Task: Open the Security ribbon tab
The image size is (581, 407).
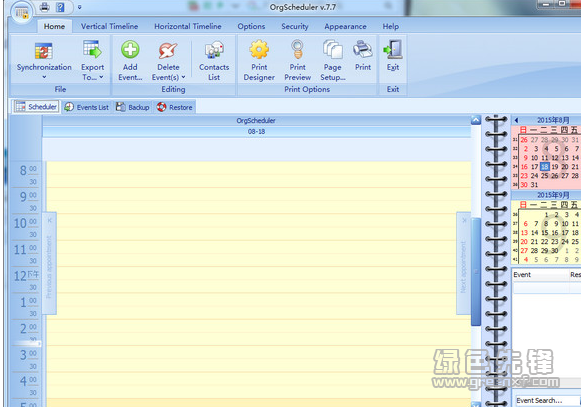Action: tap(295, 26)
